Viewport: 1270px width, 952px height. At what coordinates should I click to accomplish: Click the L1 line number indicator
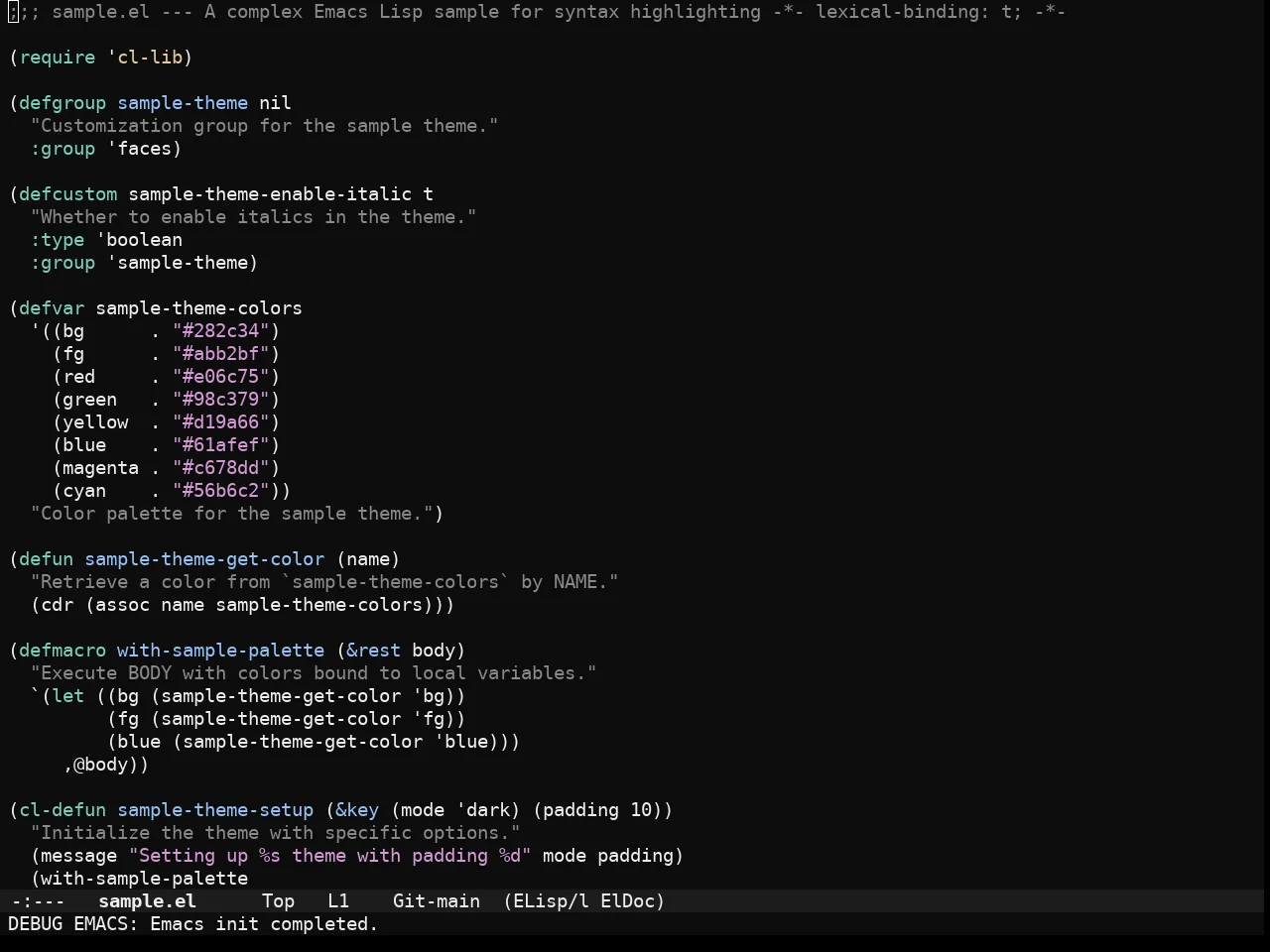338,901
